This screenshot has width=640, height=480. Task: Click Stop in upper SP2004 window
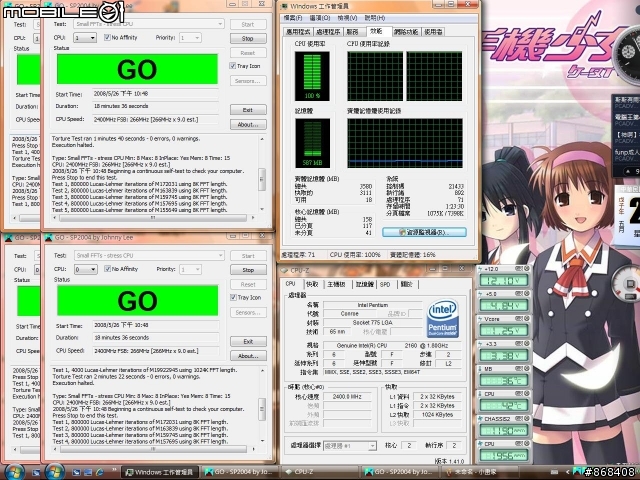[x=248, y=38]
